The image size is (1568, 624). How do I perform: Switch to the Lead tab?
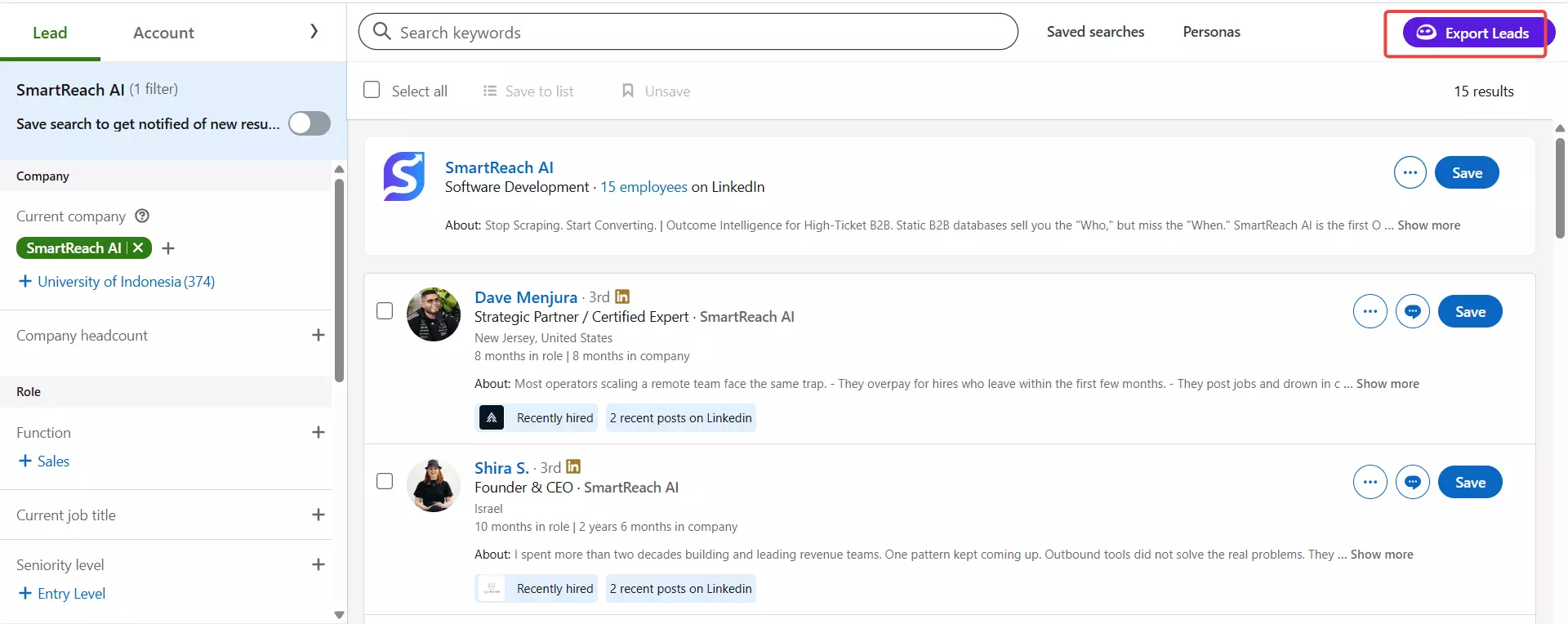tap(50, 33)
